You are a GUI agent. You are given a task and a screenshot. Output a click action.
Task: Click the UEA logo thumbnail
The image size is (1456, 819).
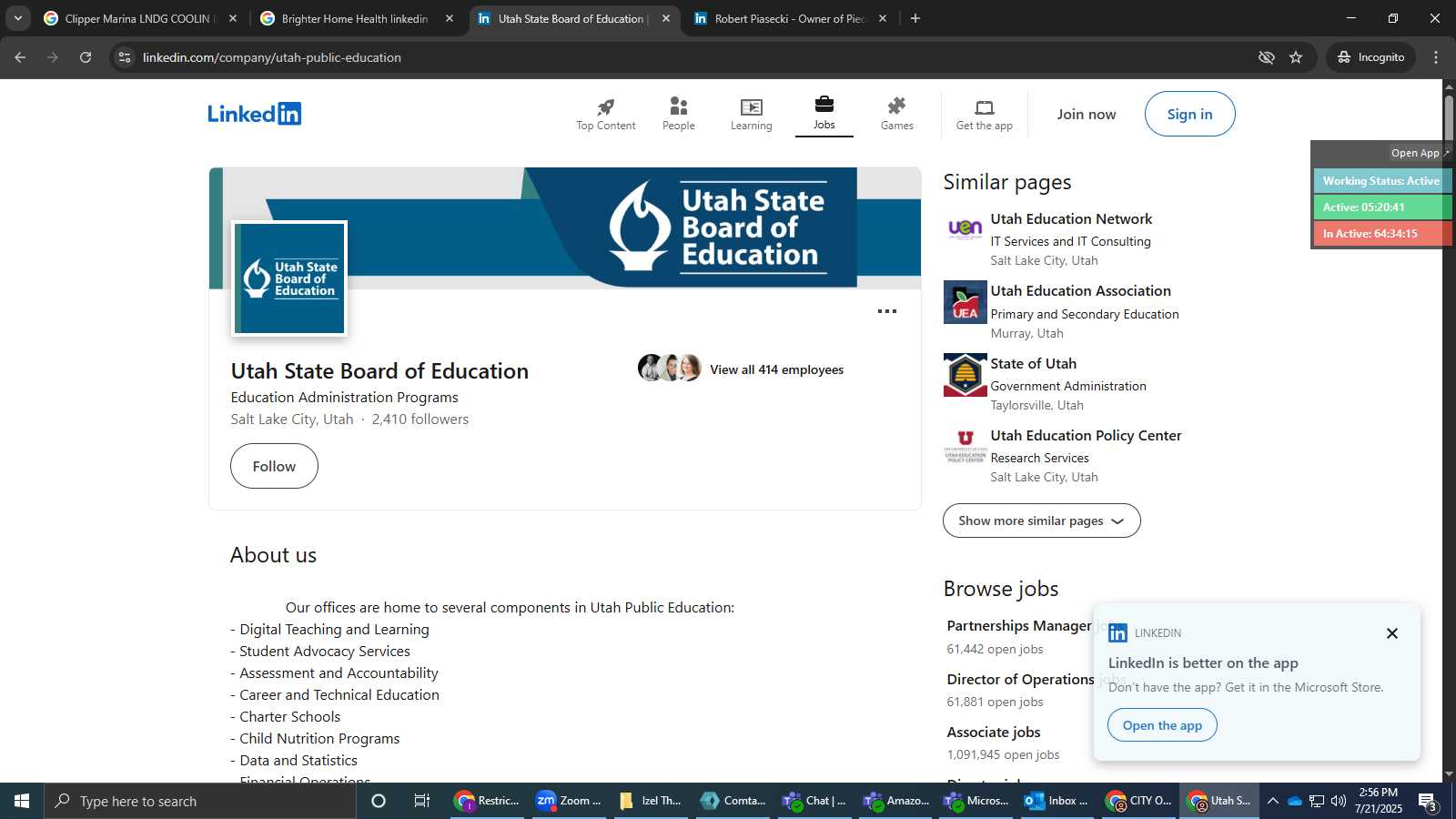pos(965,302)
